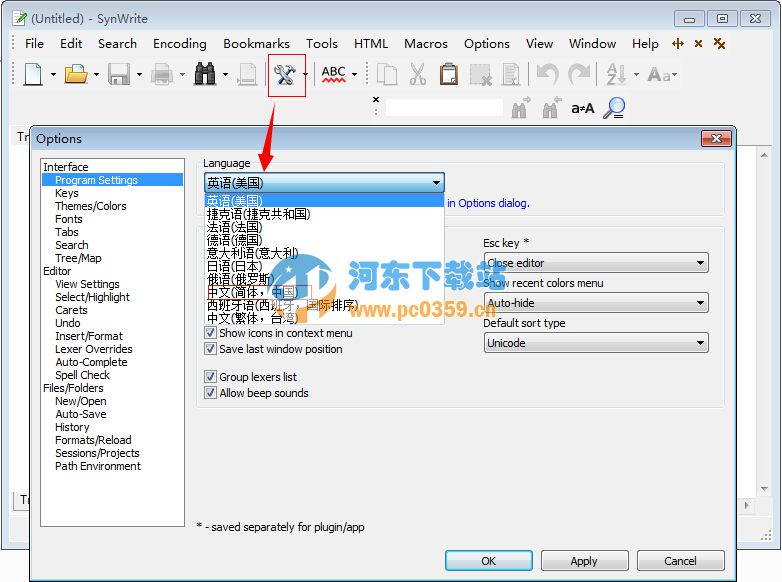Click the orange split arrows icon
The image size is (782, 582).
pos(678,44)
